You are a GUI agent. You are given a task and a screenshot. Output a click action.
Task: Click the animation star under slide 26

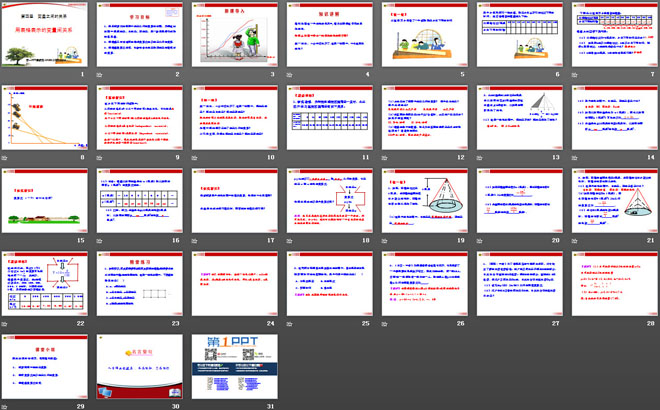pyautogui.click(x=385, y=324)
